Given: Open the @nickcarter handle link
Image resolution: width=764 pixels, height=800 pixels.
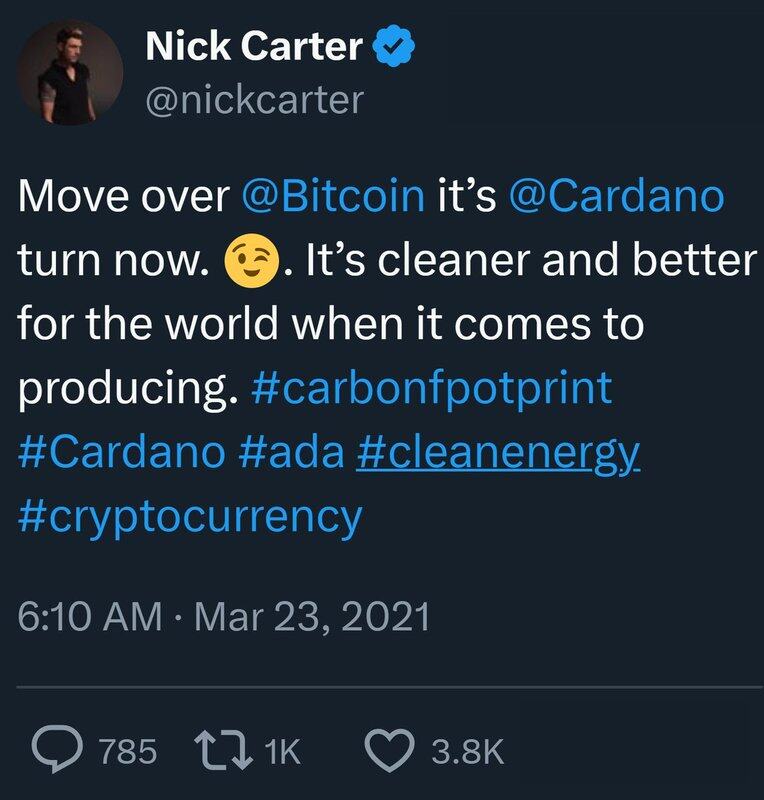Looking at the screenshot, I should (254, 99).
